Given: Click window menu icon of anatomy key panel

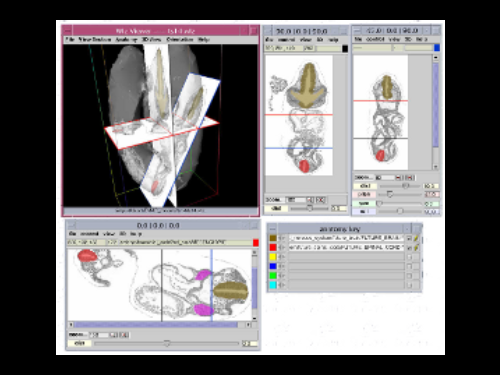Looking at the screenshot, I should click(x=272, y=229).
